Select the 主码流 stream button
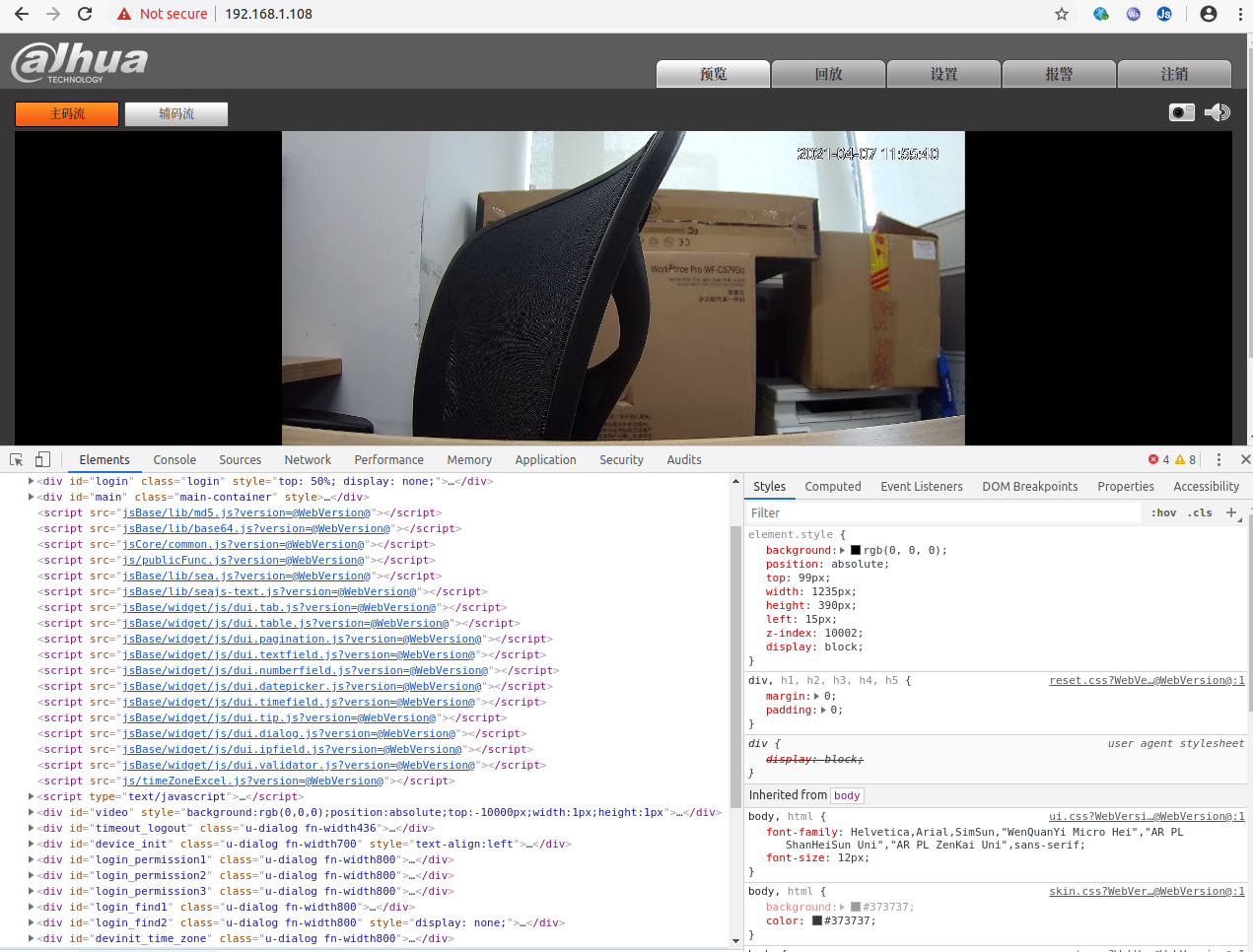1253x952 pixels. pos(66,113)
